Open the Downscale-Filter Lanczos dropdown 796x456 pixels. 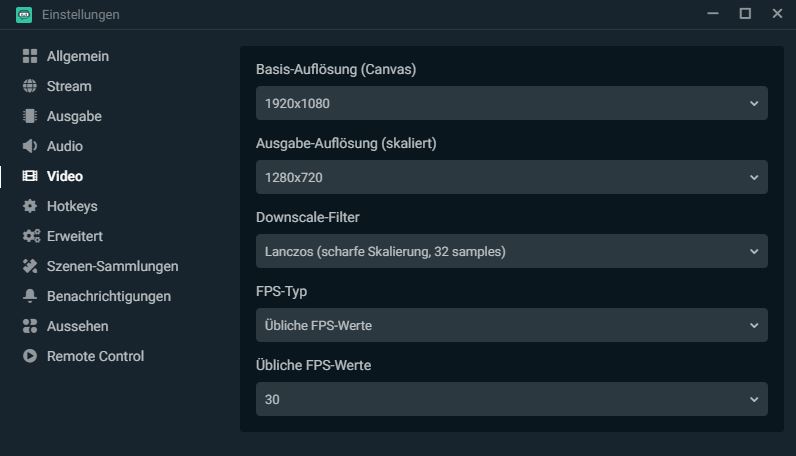(511, 251)
